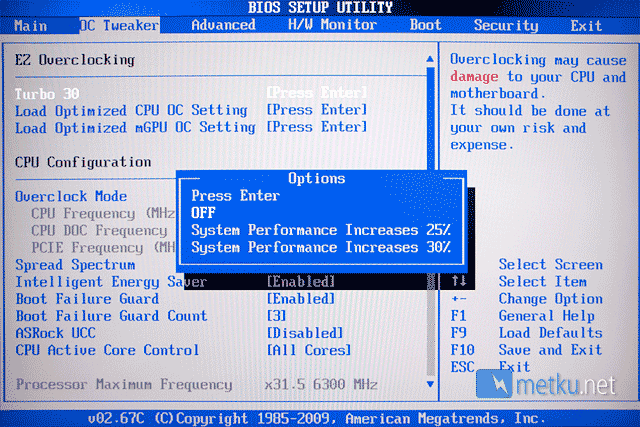Viewport: 640px width, 427px height.
Task: Select Load Optimized CPU OC Setting
Action: 131,111
